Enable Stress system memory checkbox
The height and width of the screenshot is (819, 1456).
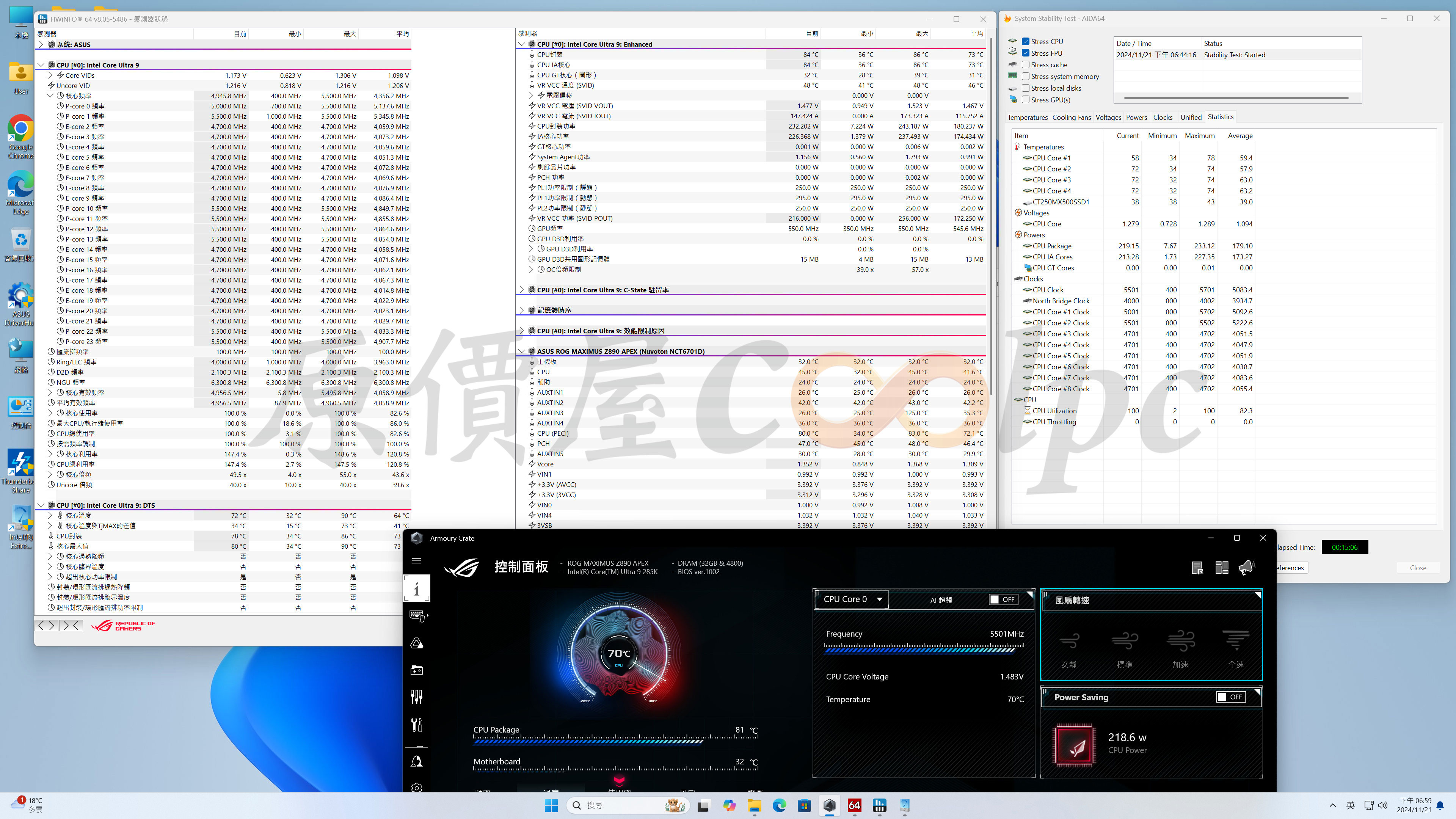[x=1025, y=76]
